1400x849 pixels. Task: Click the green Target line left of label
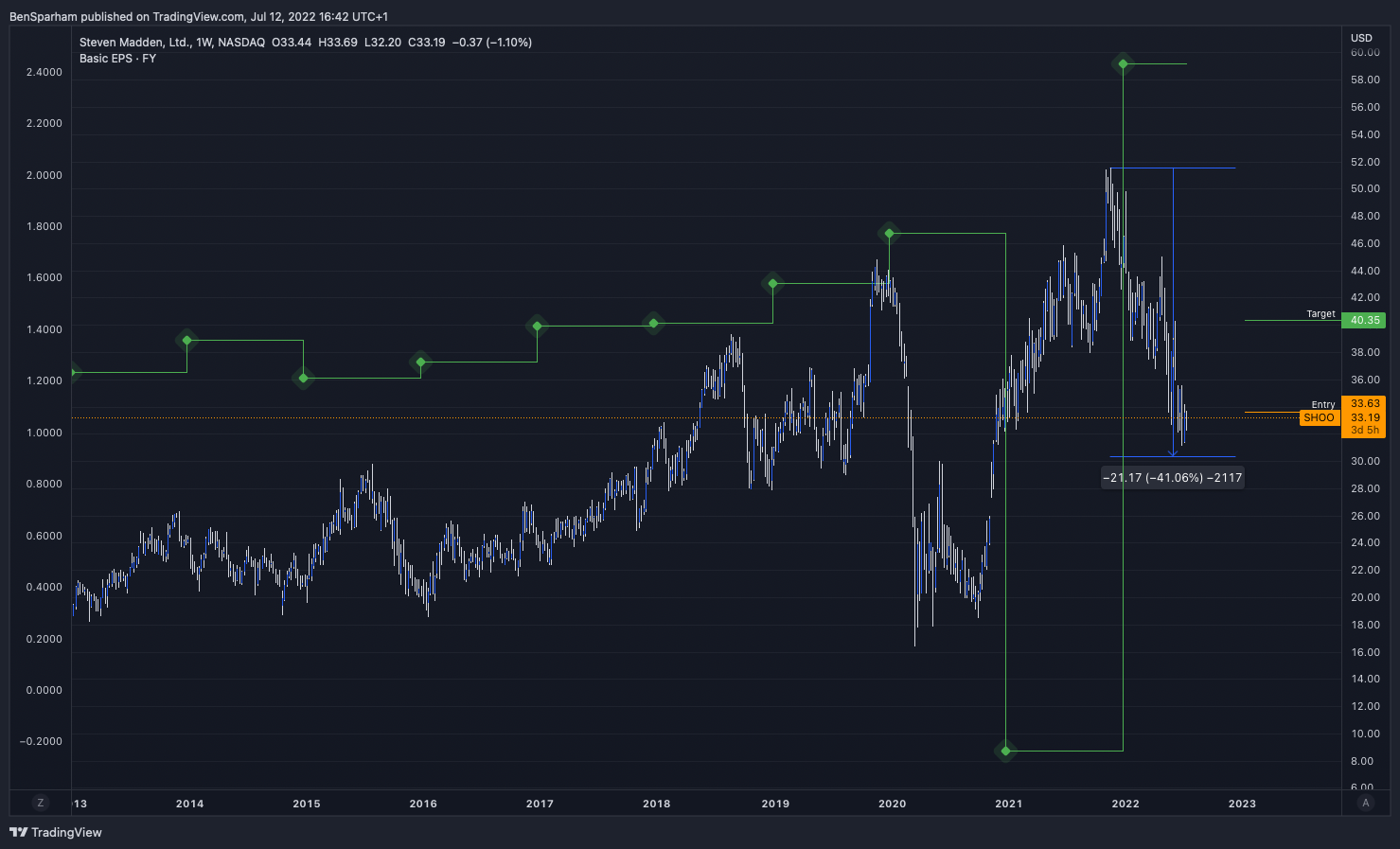1292,320
